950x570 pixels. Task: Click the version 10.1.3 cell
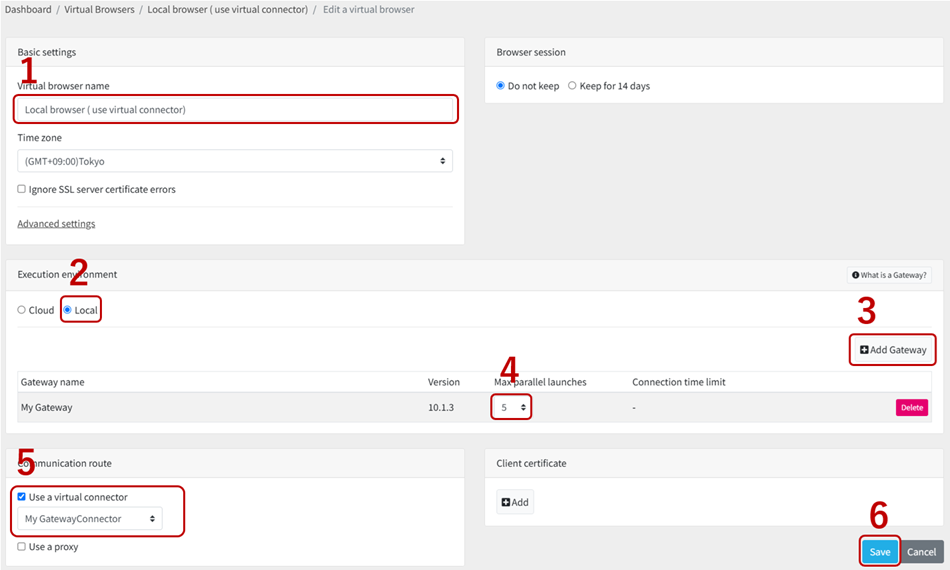(441, 408)
